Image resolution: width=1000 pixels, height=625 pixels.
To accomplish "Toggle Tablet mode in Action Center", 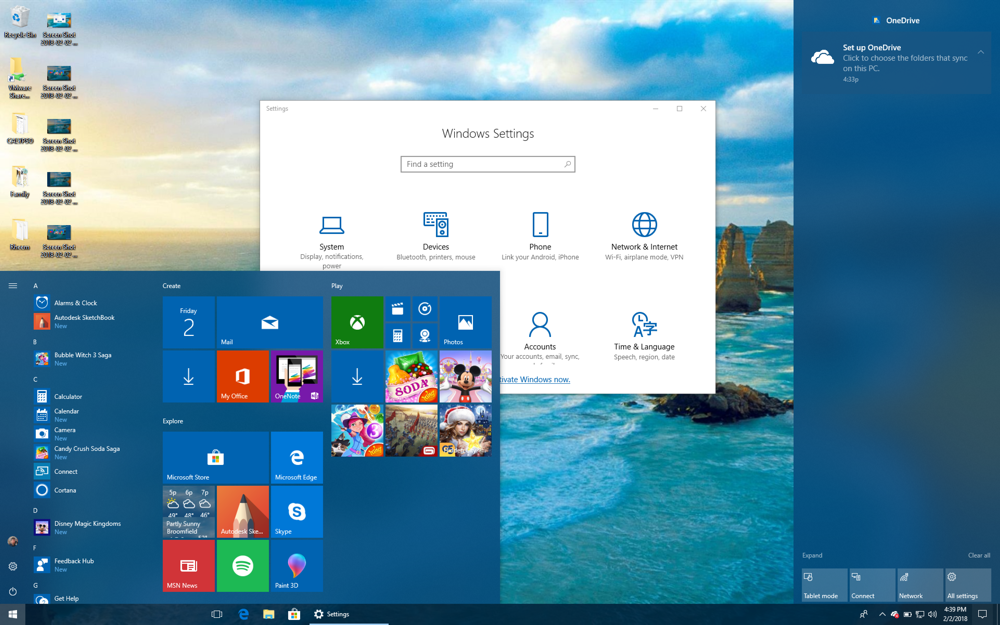I will point(823,585).
